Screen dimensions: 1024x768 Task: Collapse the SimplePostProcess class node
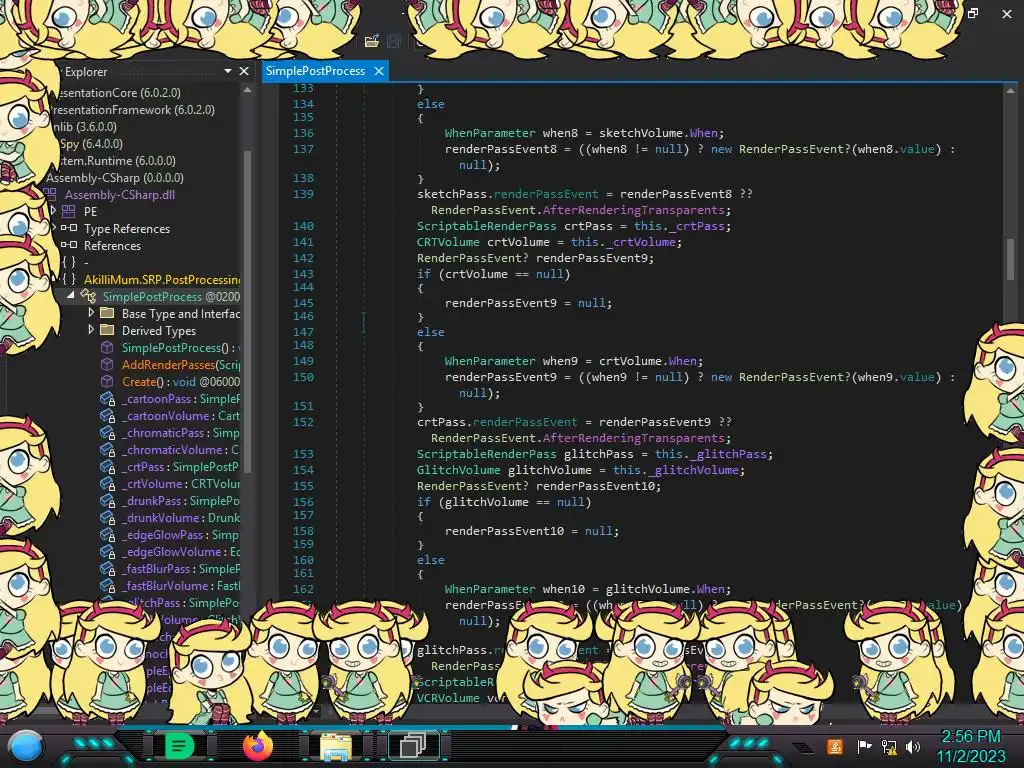(71, 295)
